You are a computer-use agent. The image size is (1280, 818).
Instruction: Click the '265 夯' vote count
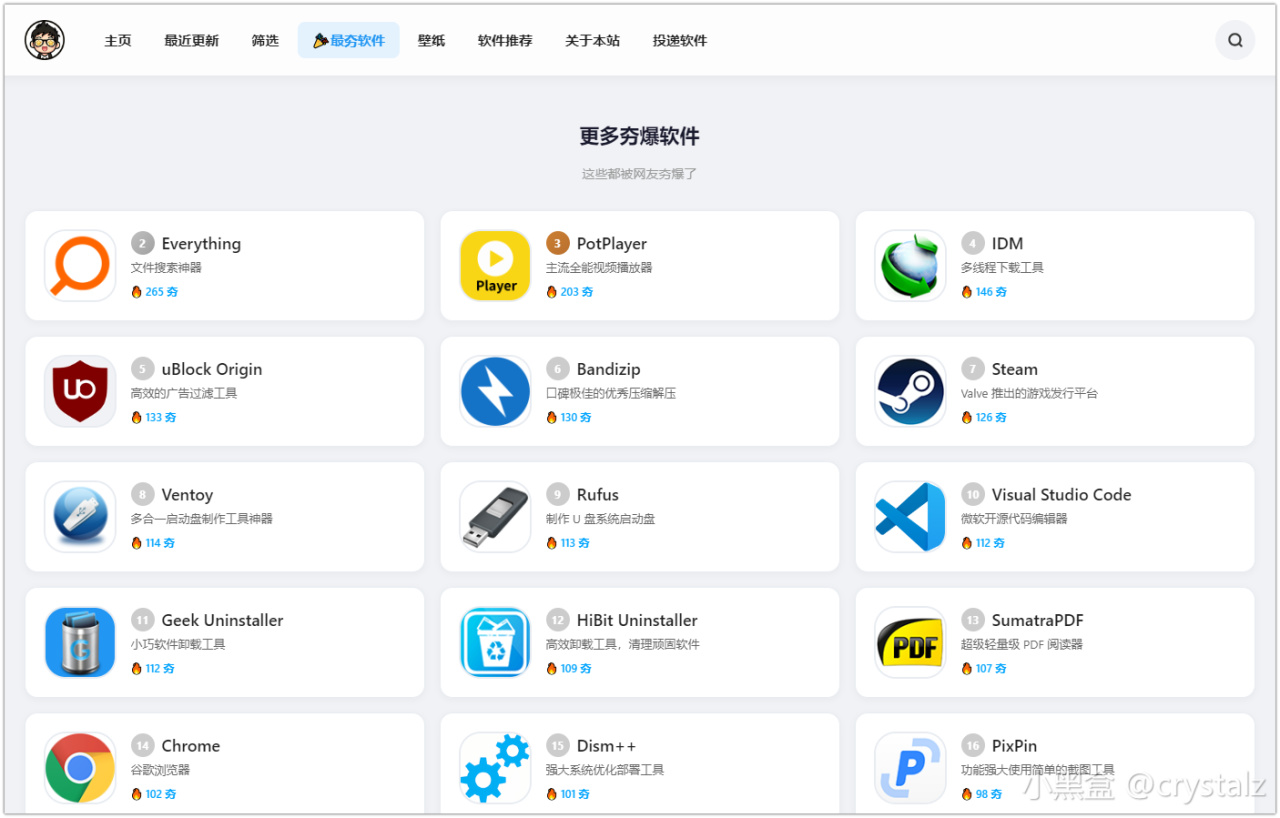tap(162, 292)
